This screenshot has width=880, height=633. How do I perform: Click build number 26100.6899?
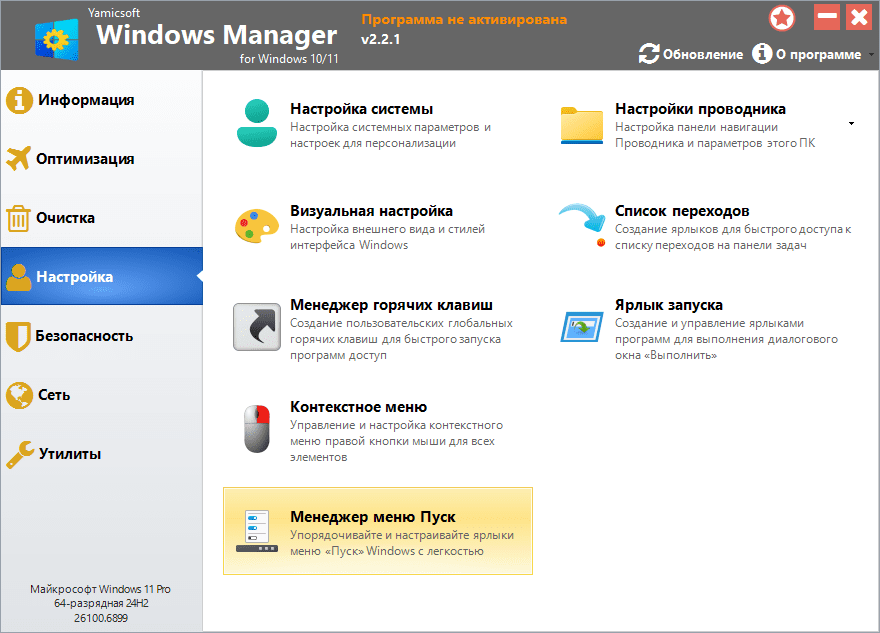click(x=101, y=618)
